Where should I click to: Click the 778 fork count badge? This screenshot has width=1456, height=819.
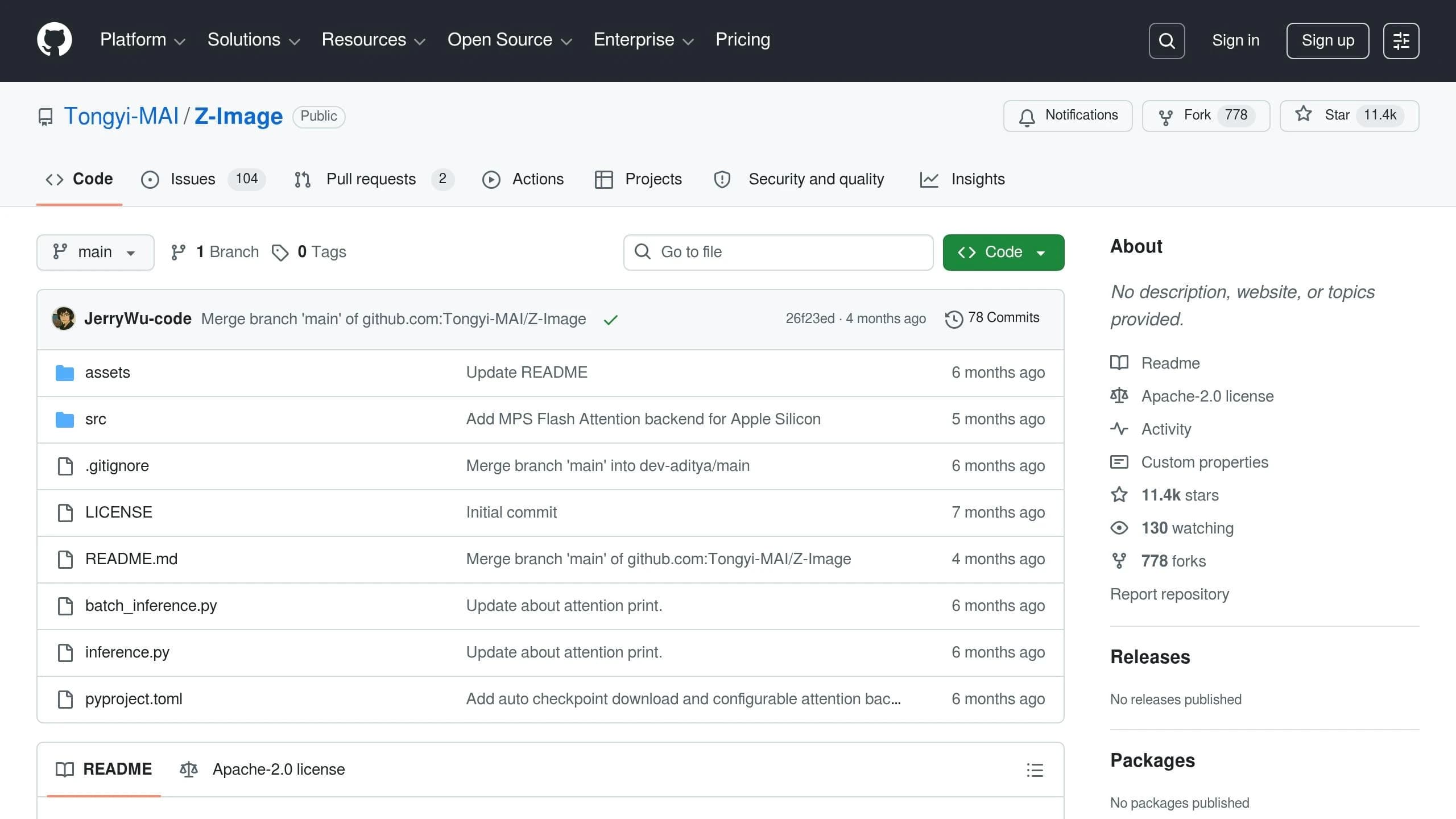tap(1236, 115)
